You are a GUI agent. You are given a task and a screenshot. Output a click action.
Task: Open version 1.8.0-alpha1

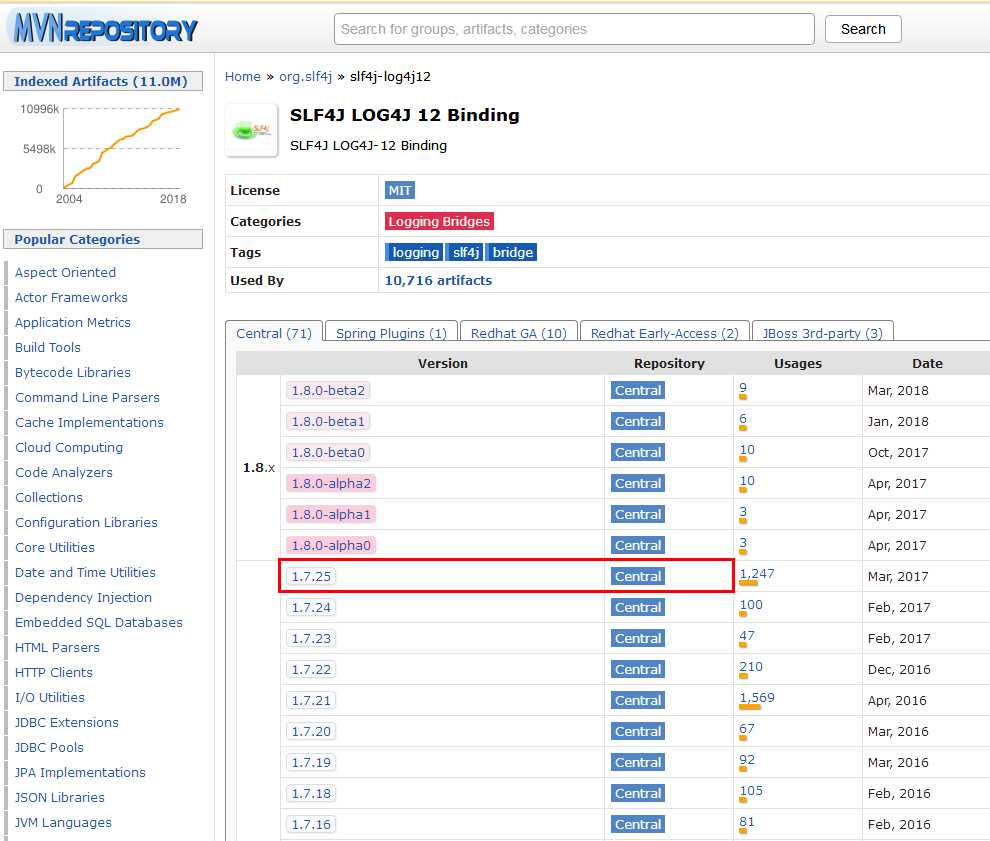point(331,514)
